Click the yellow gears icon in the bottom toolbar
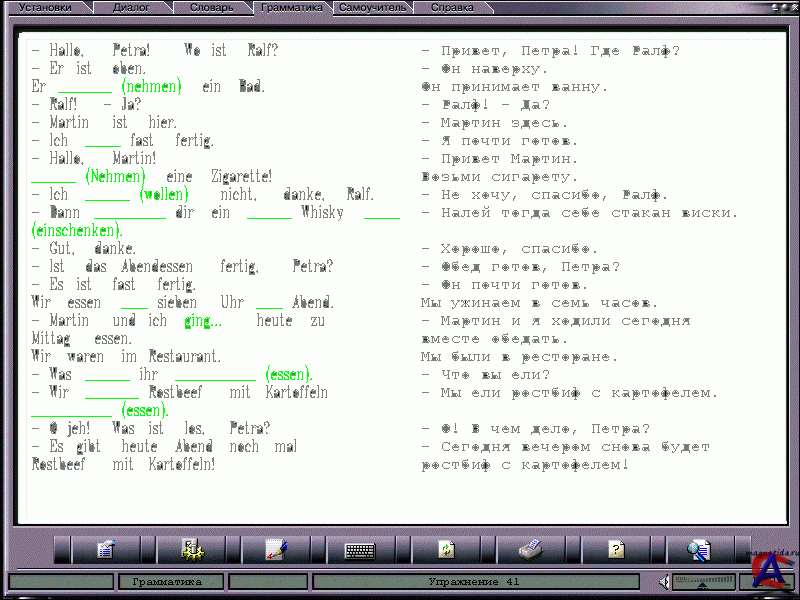 (191, 549)
